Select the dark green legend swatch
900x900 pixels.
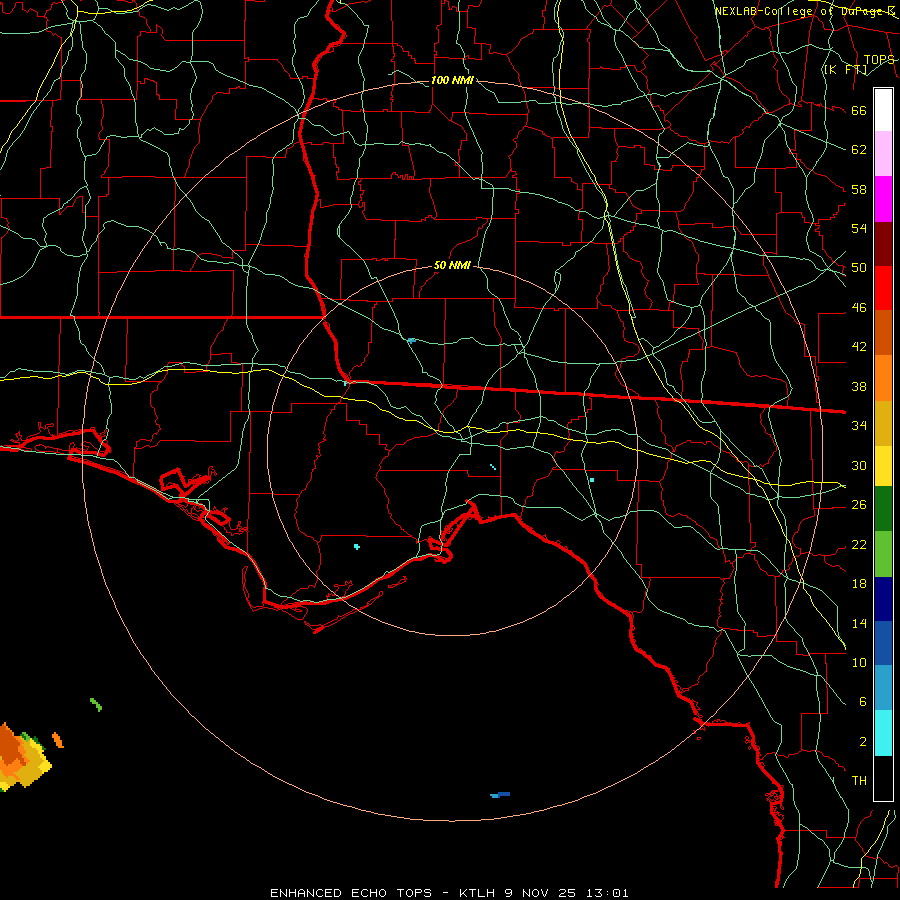pos(883,509)
